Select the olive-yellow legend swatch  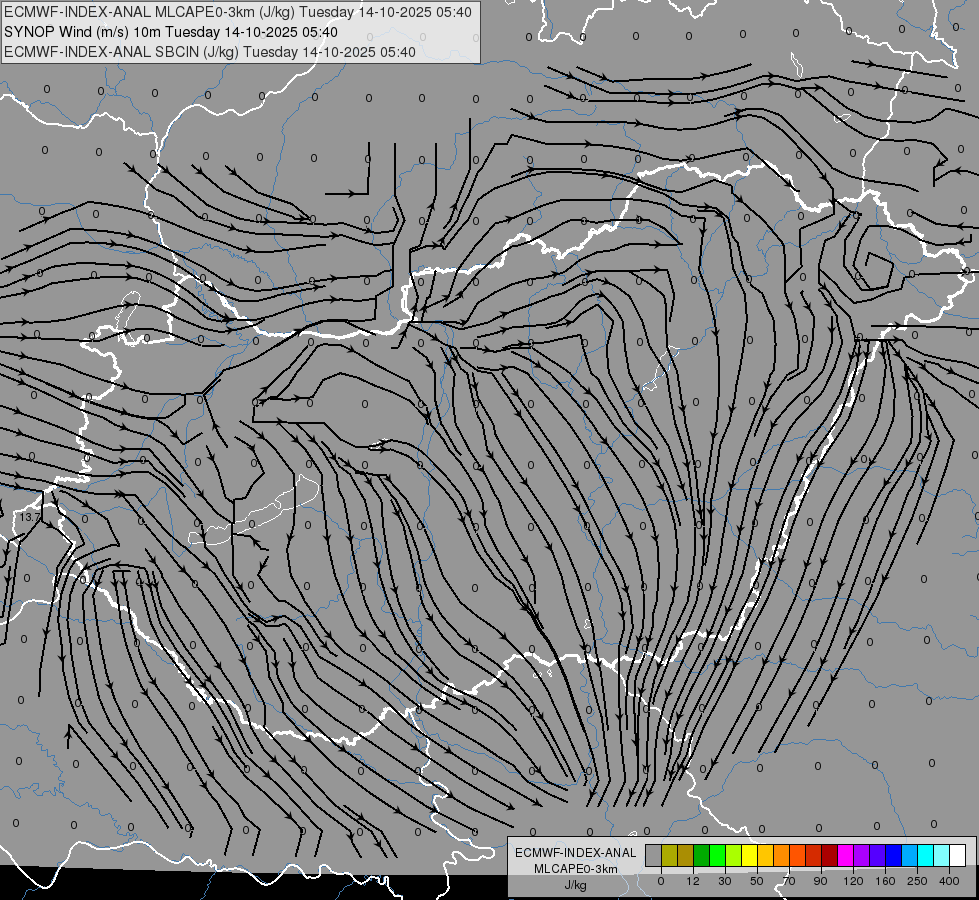tap(669, 855)
